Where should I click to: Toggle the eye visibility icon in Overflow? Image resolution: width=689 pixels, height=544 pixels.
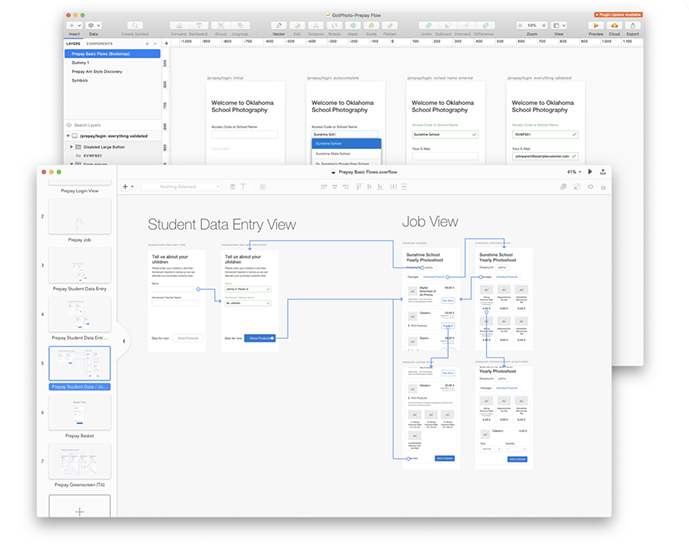coord(590,187)
